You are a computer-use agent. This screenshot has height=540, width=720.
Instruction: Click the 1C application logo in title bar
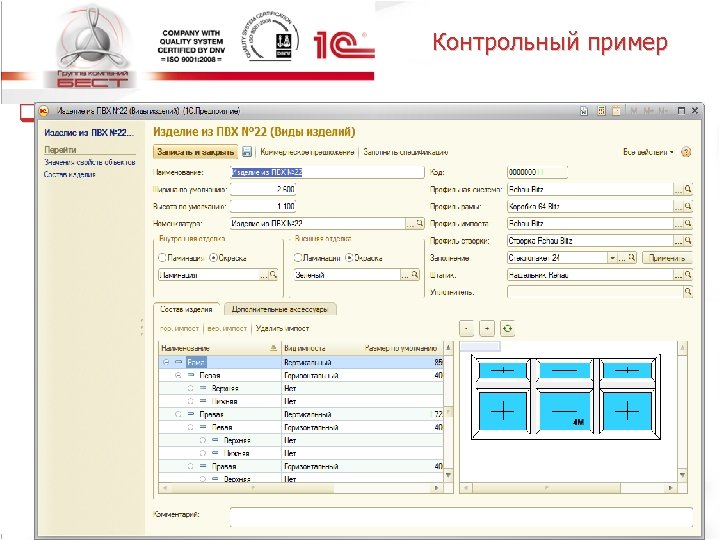(44, 111)
